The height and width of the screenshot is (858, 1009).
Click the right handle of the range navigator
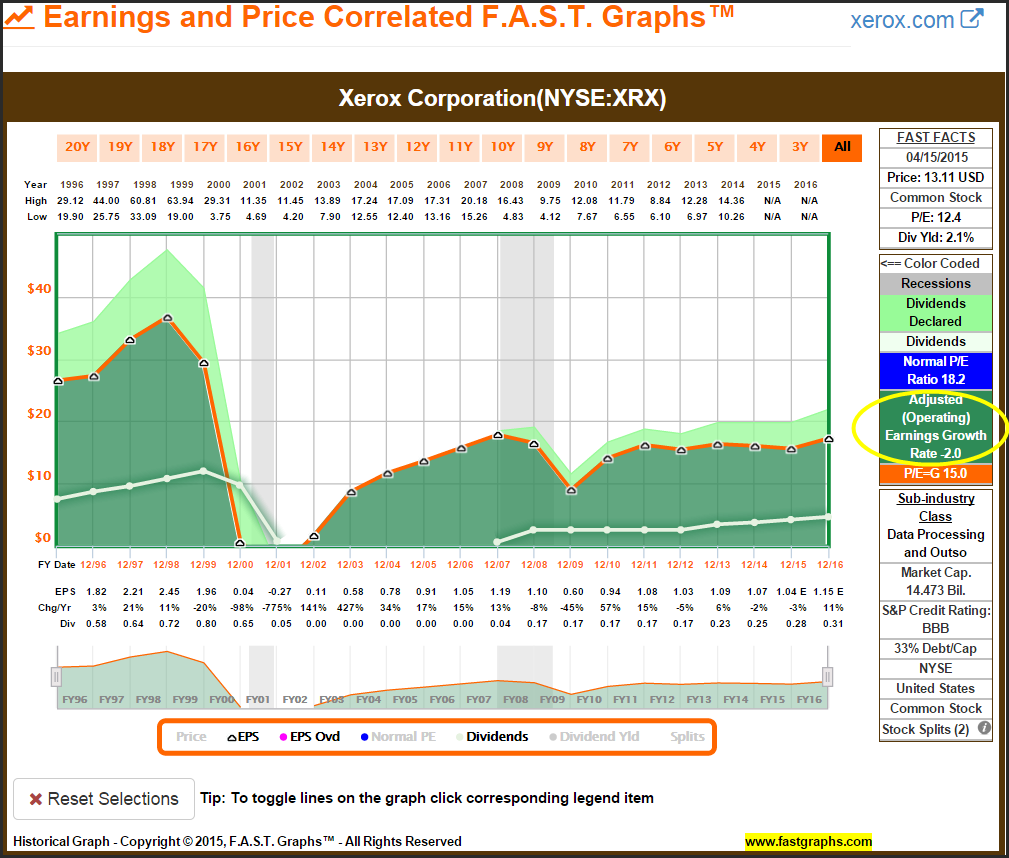click(827, 677)
